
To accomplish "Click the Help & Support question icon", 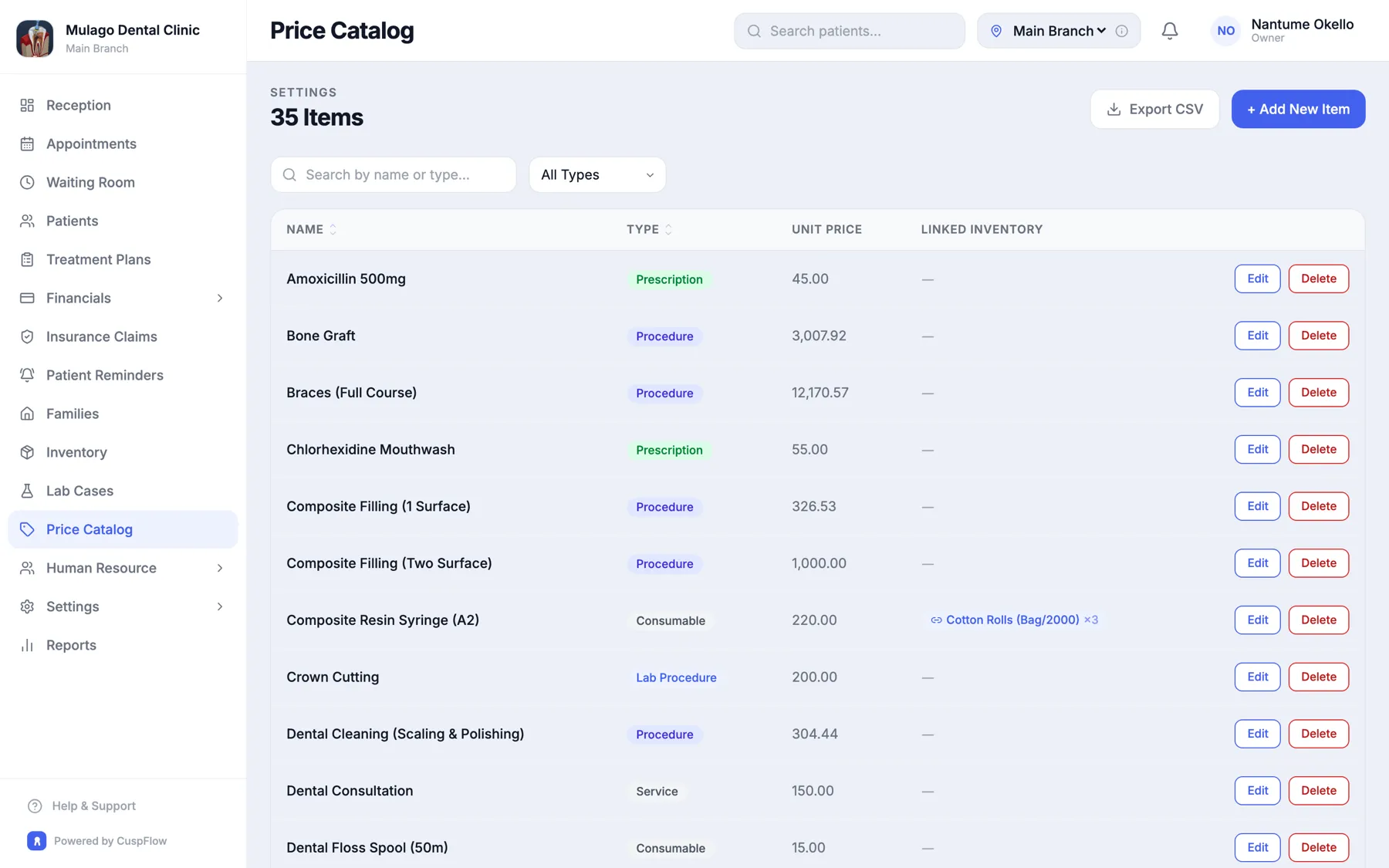I will (x=35, y=806).
